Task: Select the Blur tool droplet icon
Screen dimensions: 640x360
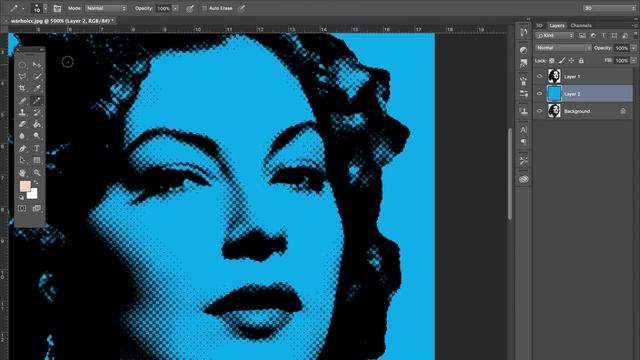Action: pos(22,136)
